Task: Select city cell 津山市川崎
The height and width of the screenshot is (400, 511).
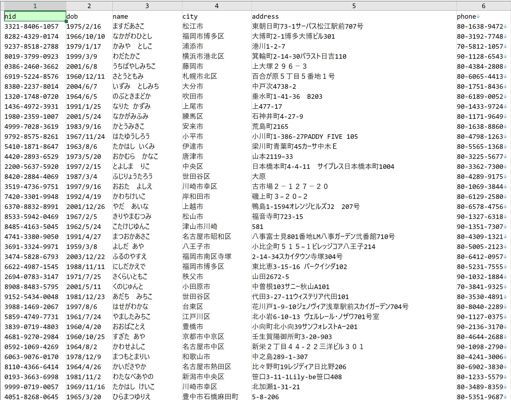Action: click(216, 226)
